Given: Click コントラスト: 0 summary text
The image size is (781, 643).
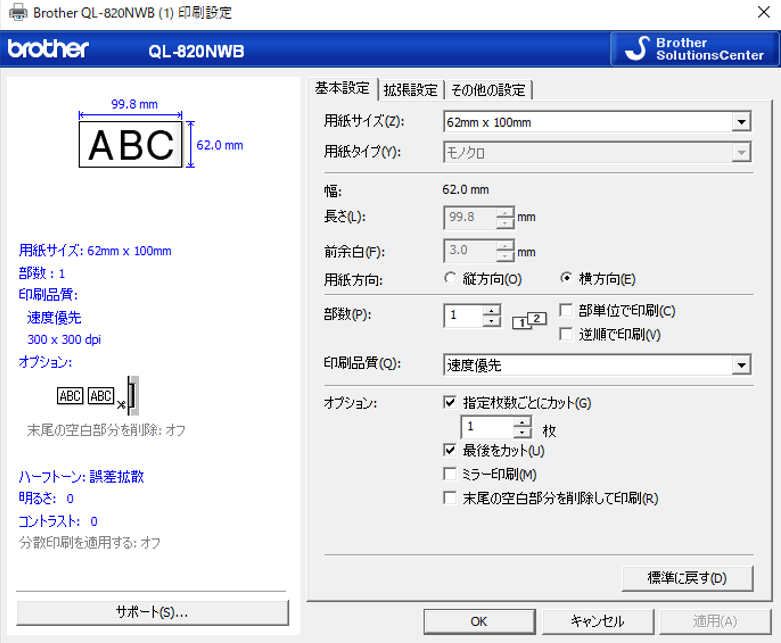Looking at the screenshot, I should 58,521.
